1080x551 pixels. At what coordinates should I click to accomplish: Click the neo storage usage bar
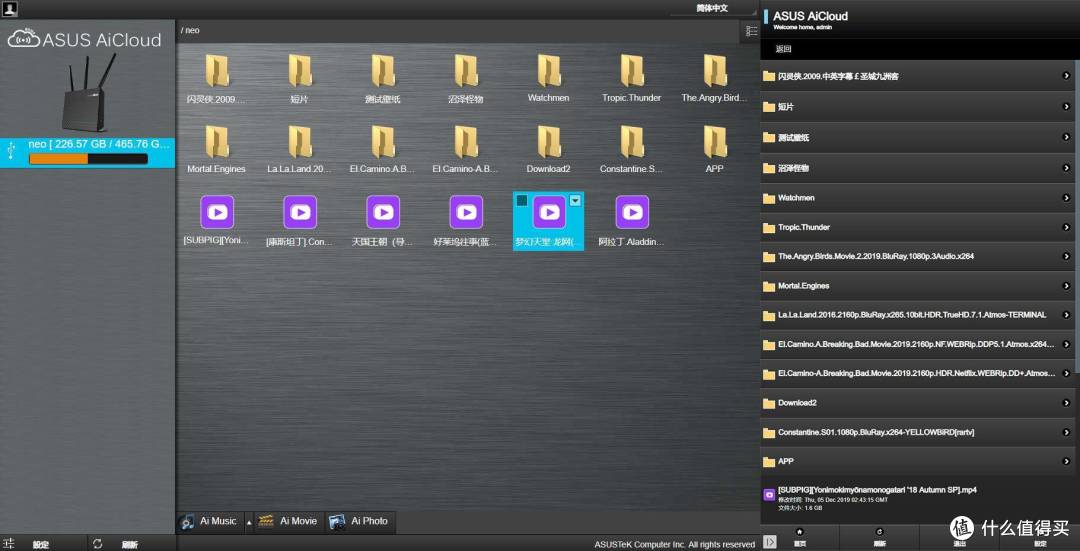(88, 159)
